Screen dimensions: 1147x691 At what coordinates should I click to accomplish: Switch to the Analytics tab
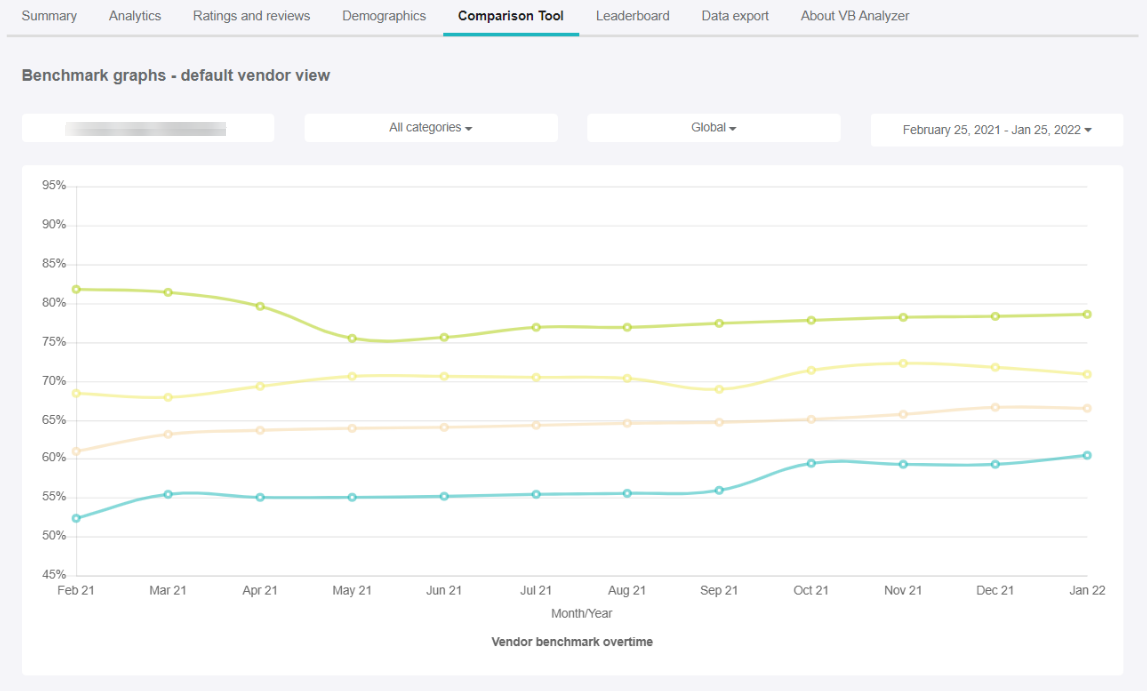tap(135, 16)
